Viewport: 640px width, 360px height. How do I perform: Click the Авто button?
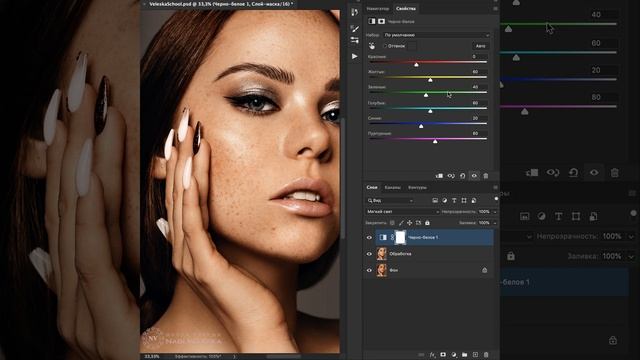click(480, 46)
